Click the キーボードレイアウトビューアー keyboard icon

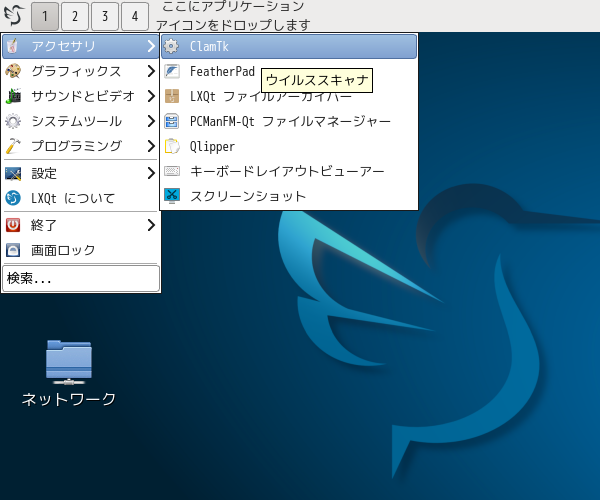point(172,171)
